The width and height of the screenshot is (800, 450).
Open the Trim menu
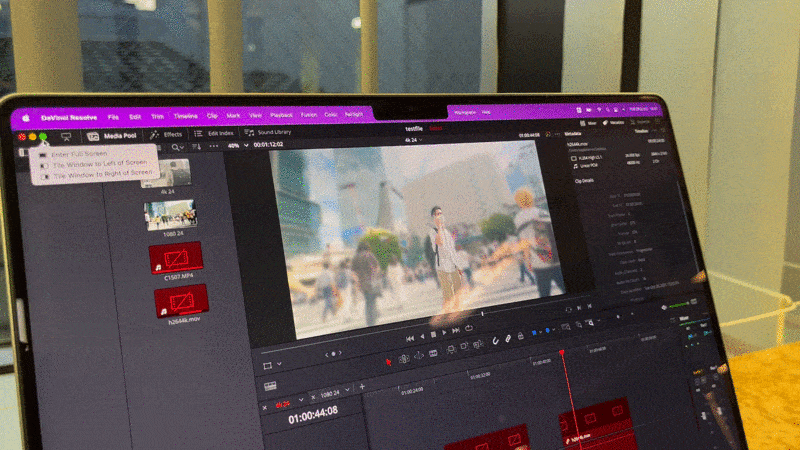click(157, 116)
